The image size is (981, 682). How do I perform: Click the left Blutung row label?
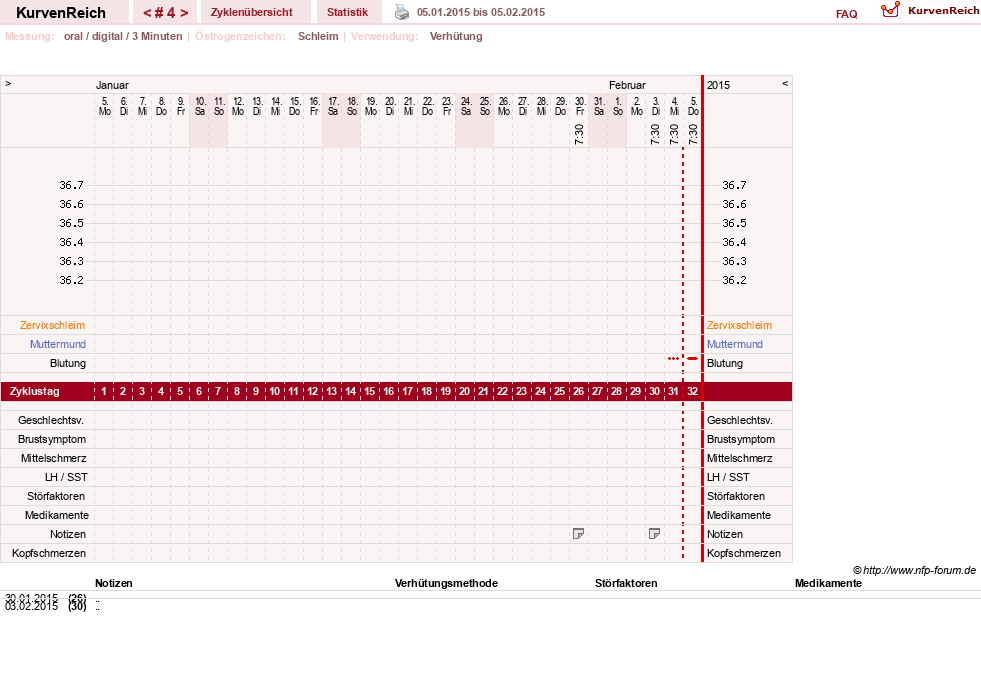point(68,364)
